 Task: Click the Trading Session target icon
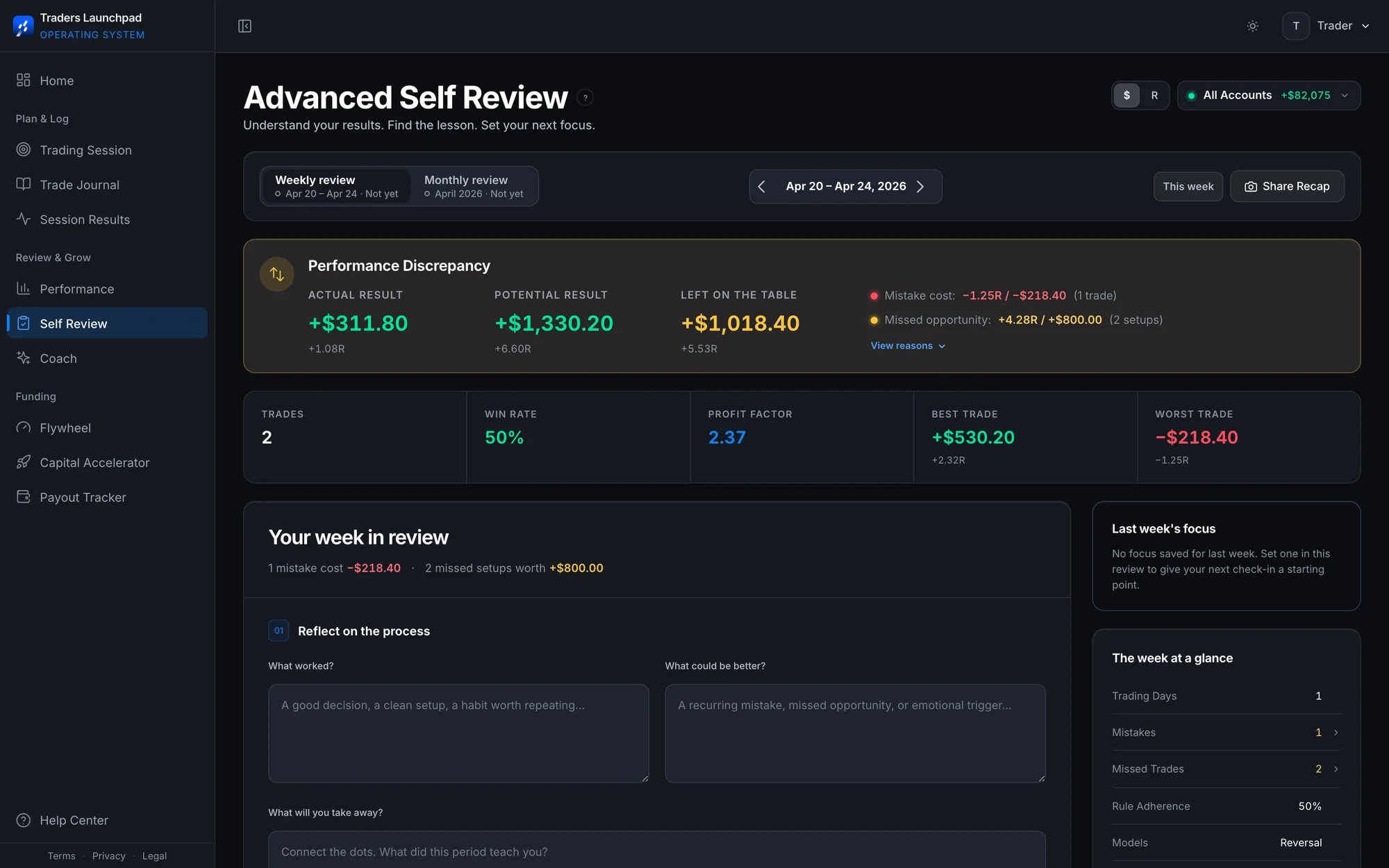pos(24,149)
